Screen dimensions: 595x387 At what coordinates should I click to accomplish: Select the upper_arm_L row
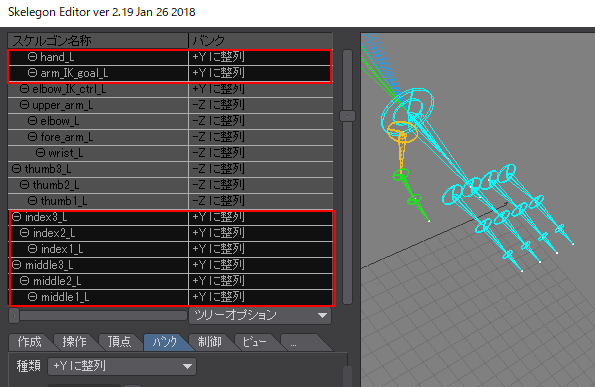170,105
